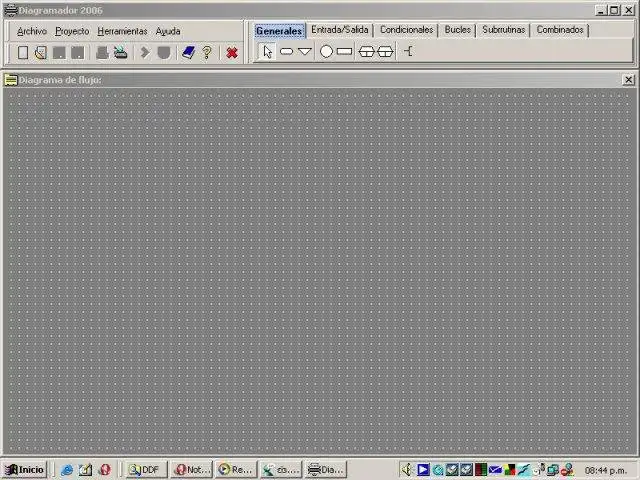Click the speaker volume tray icon
Viewport: 640px width, 480px height.
click(407, 470)
